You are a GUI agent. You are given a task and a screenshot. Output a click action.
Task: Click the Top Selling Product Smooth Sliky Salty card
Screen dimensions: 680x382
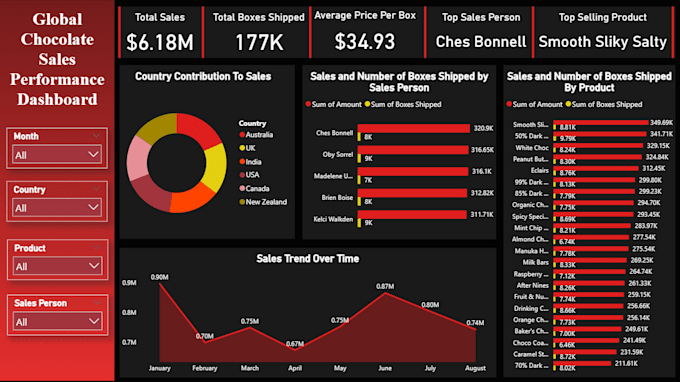tap(603, 32)
